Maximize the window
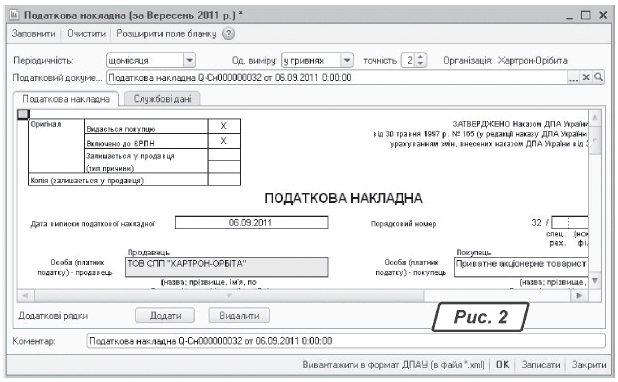Viewport: 618px width, 382px height. point(586,15)
